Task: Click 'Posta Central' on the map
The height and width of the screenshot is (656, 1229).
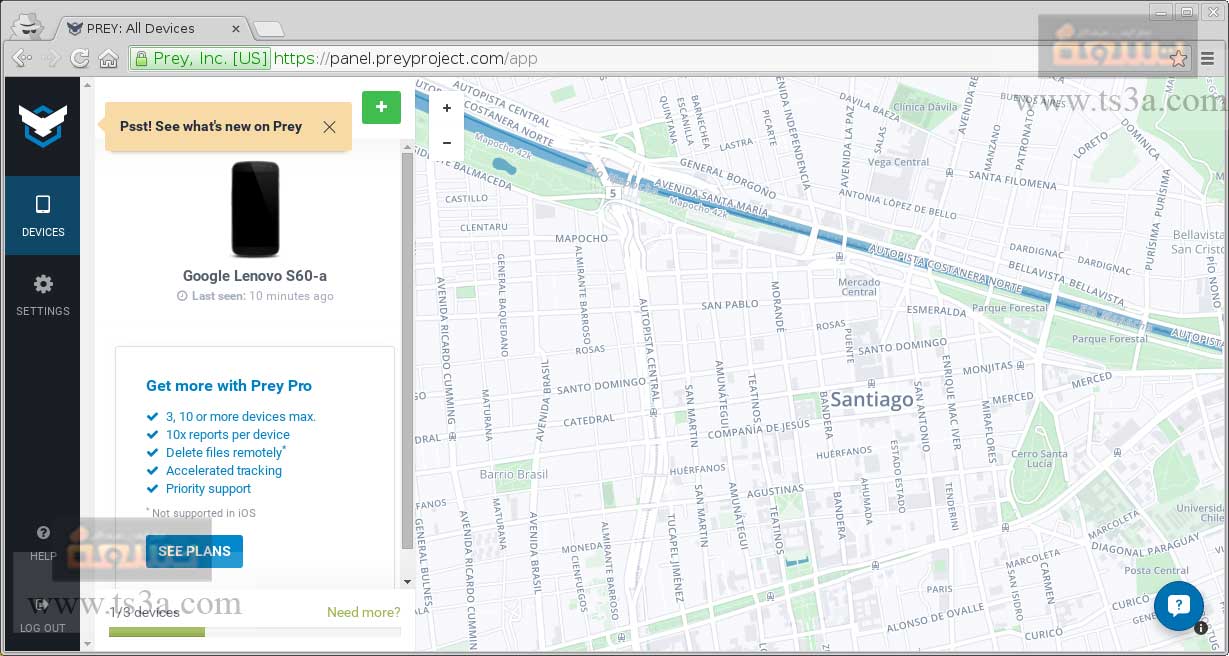Action: [x=1157, y=571]
